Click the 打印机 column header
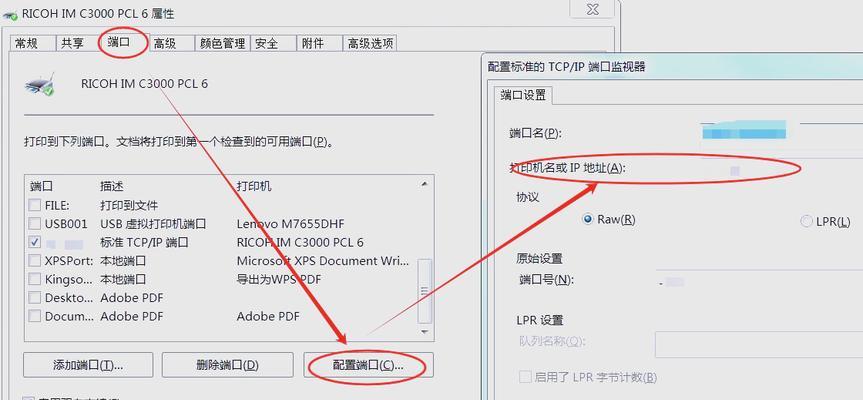The image size is (863, 400). pos(254,186)
